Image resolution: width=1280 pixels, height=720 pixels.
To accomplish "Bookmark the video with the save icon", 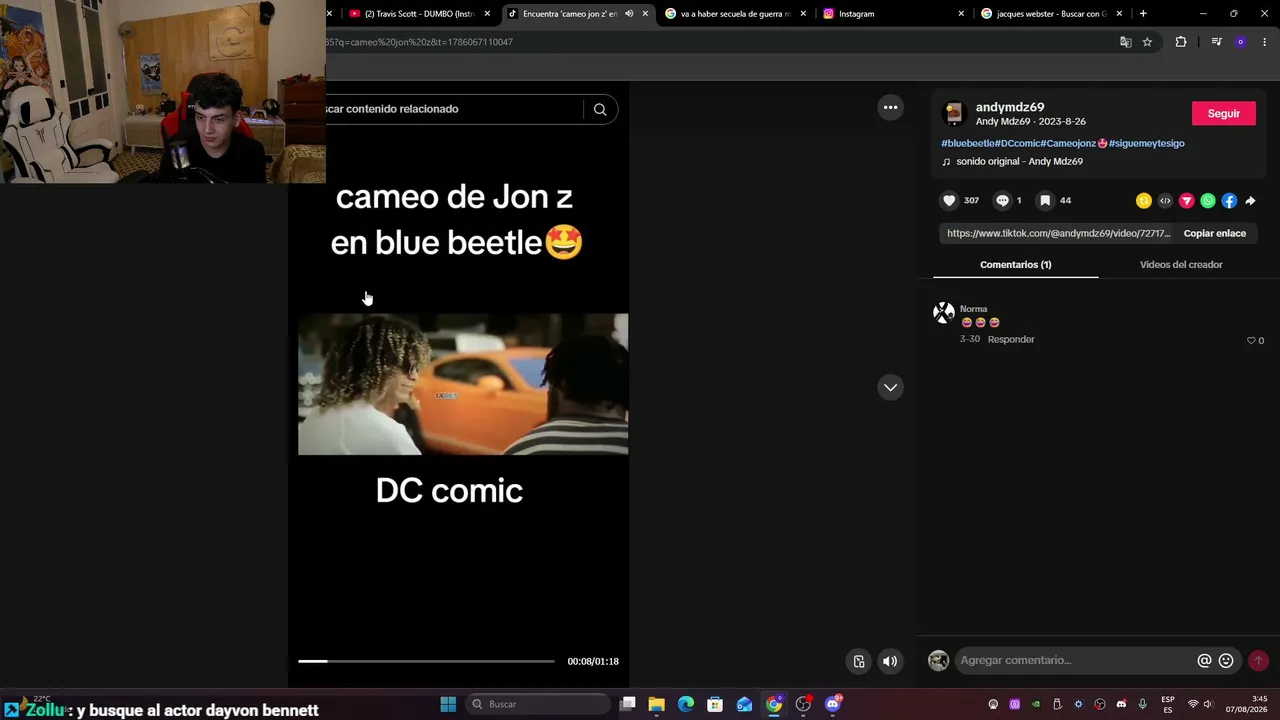I will [1045, 201].
